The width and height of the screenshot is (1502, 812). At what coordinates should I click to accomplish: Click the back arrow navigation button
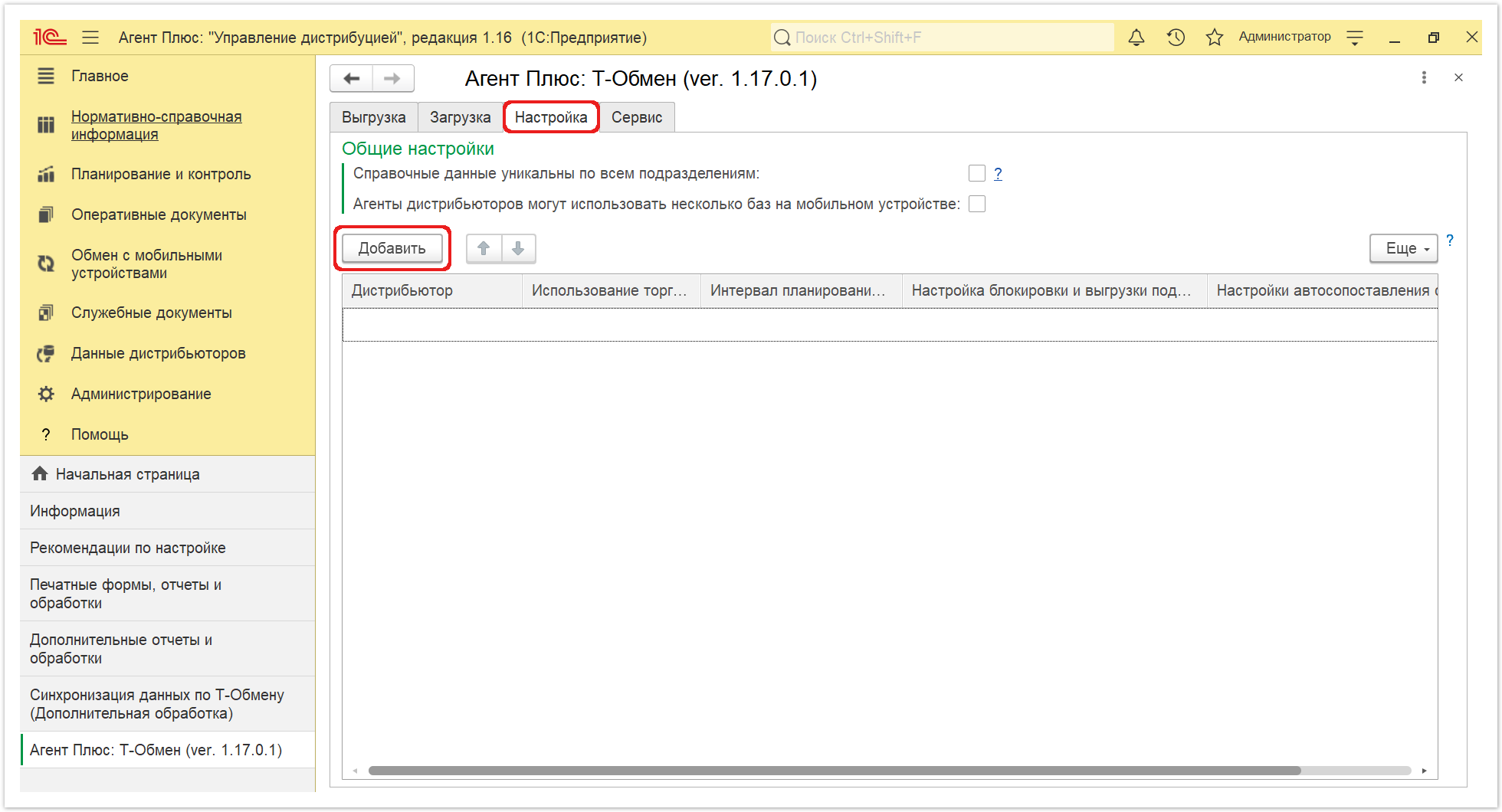point(352,78)
